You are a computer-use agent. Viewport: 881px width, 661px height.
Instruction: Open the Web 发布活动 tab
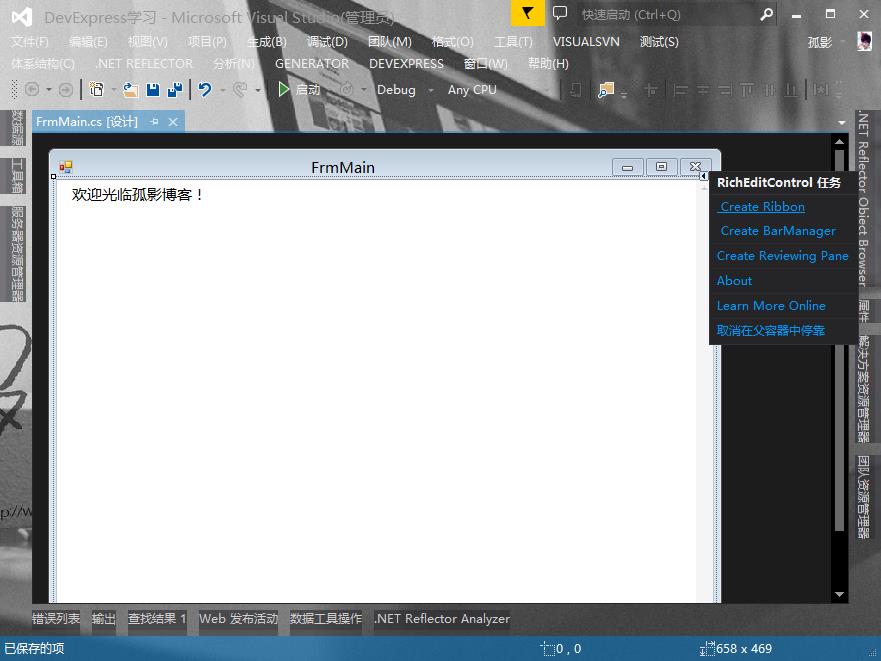pyautogui.click(x=238, y=619)
